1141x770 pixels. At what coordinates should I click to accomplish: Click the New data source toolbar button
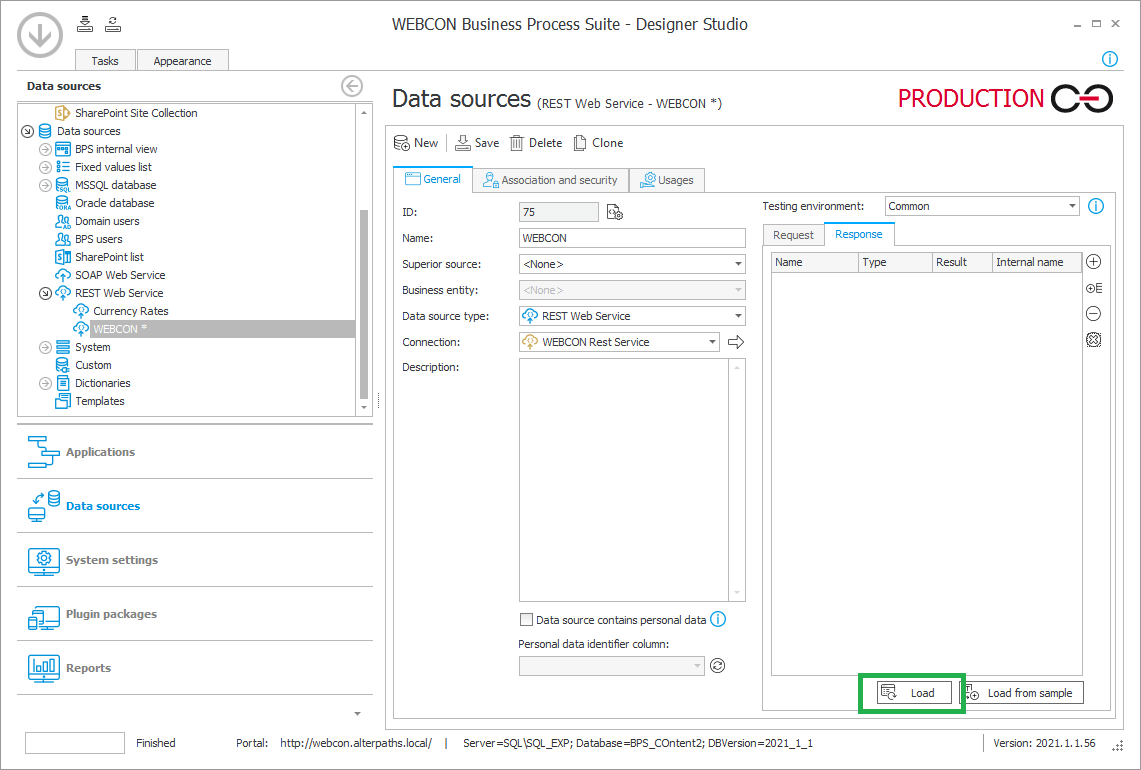[x=416, y=143]
